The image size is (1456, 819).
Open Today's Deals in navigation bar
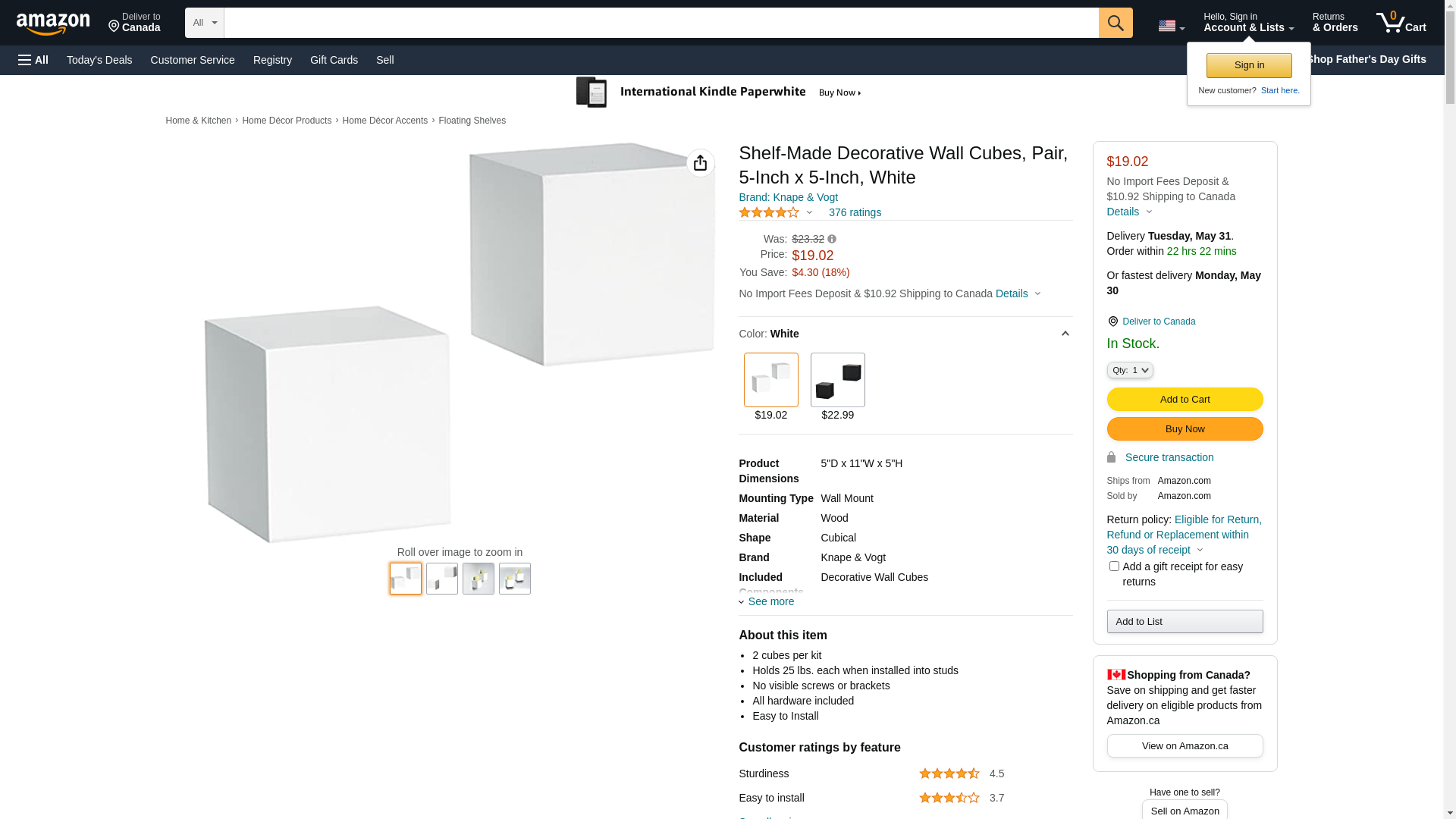point(99,60)
